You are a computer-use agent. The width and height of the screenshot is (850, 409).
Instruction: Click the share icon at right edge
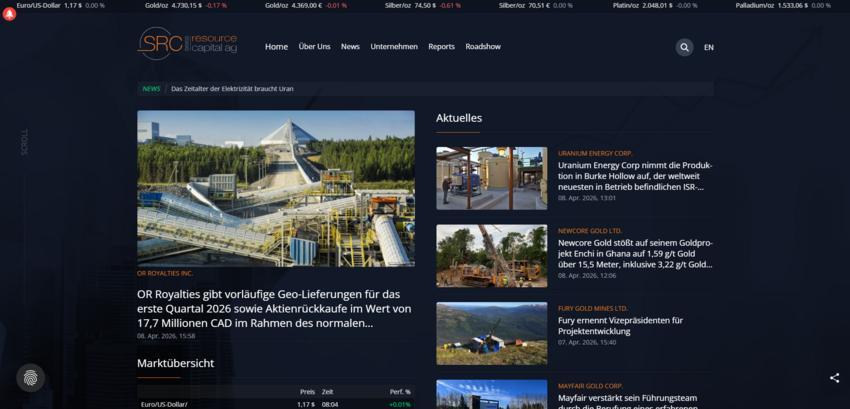[x=834, y=378]
